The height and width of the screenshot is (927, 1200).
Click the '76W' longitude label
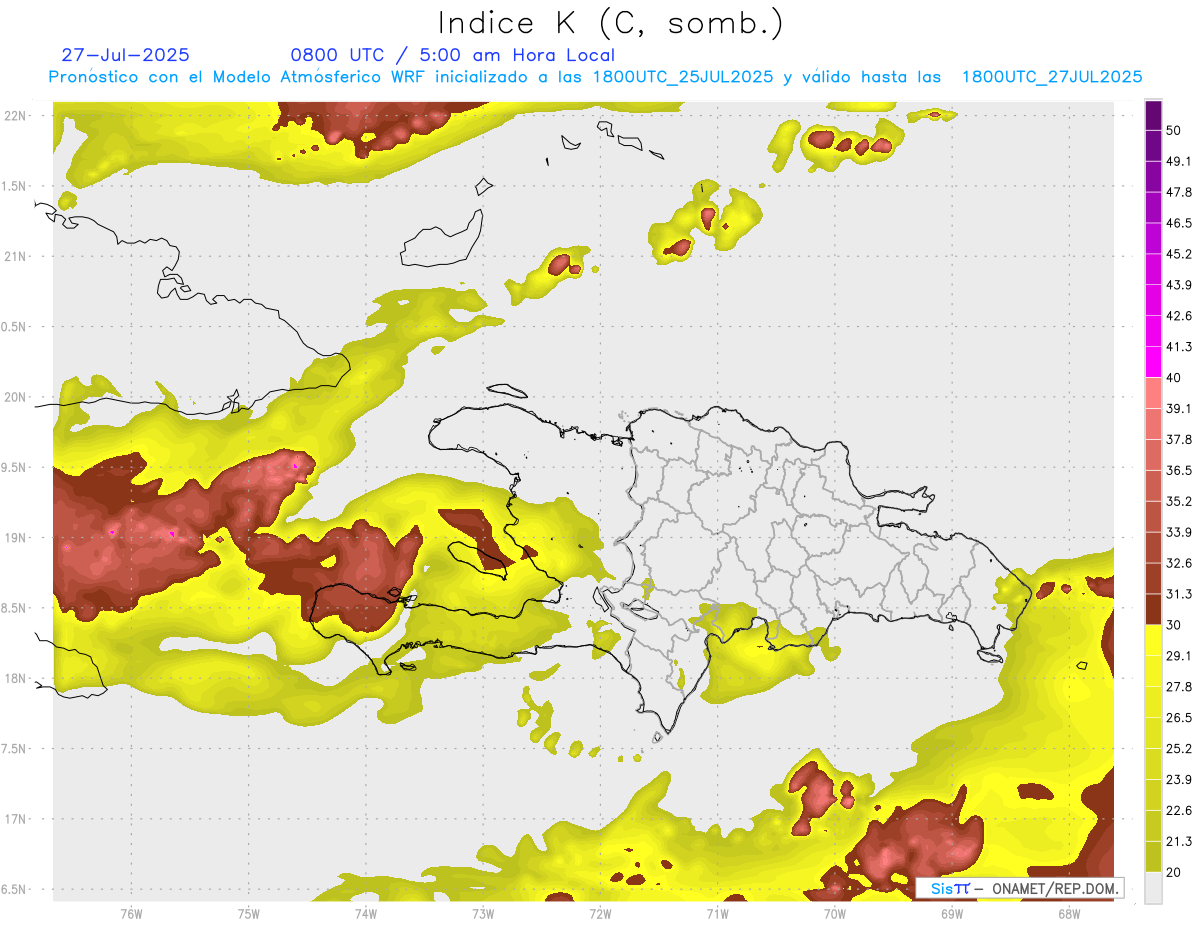coord(131,914)
